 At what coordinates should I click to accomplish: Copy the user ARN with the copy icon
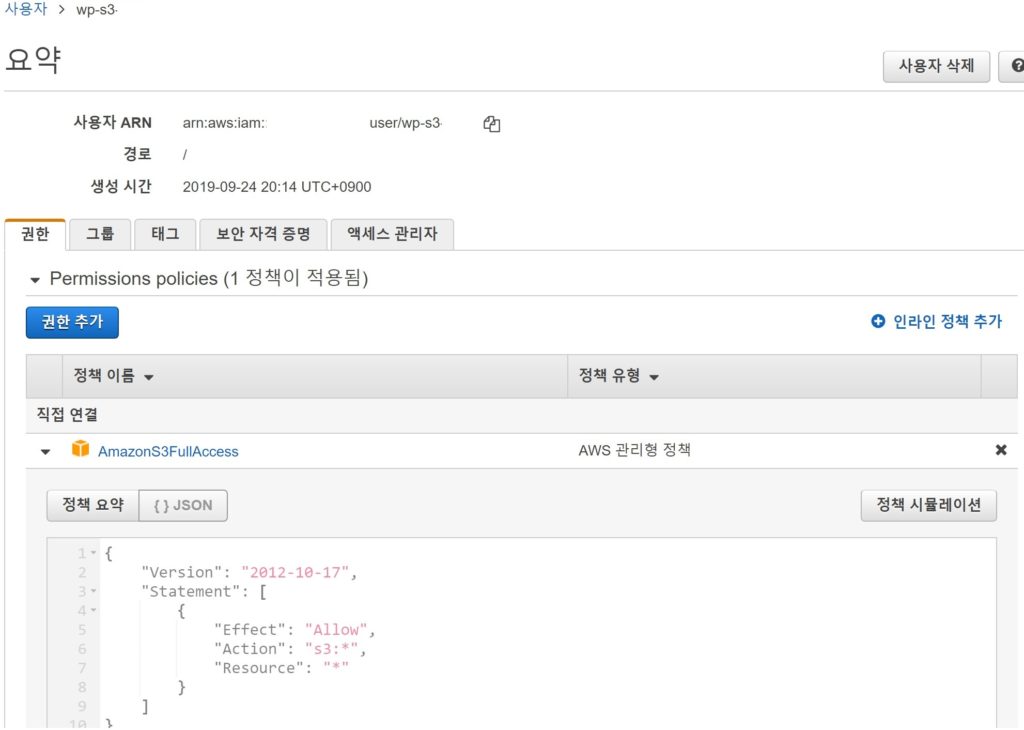[x=491, y=124]
